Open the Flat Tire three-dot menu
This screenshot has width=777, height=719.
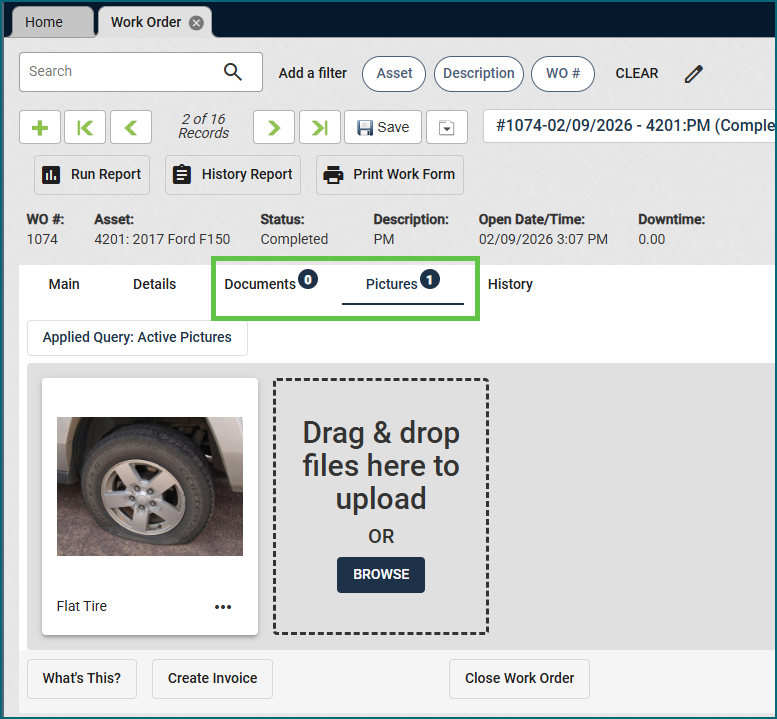(x=223, y=607)
